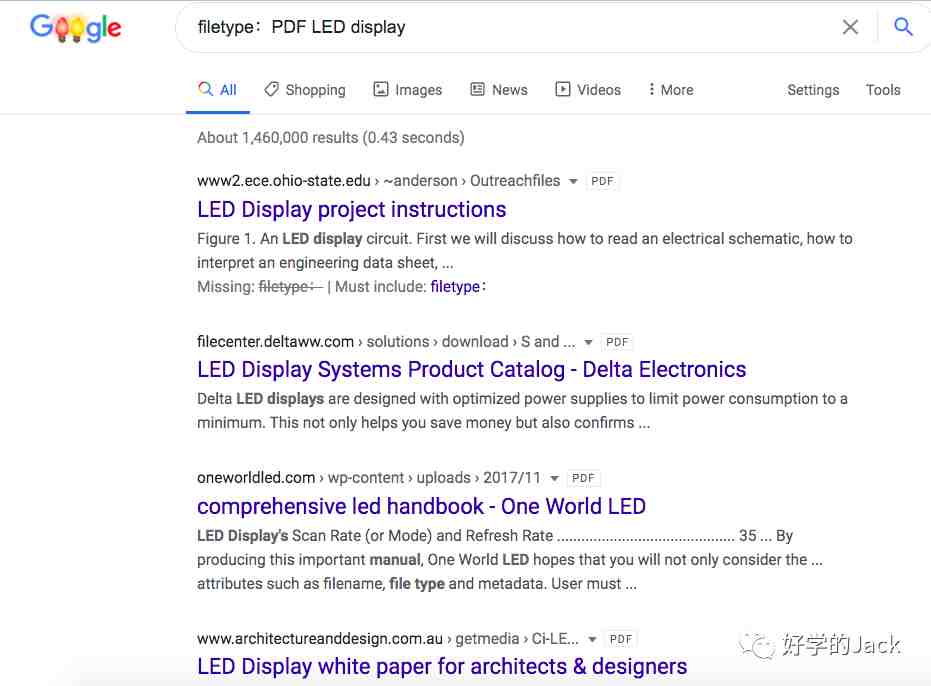
Task: Click inside the search query field
Action: pos(500,27)
